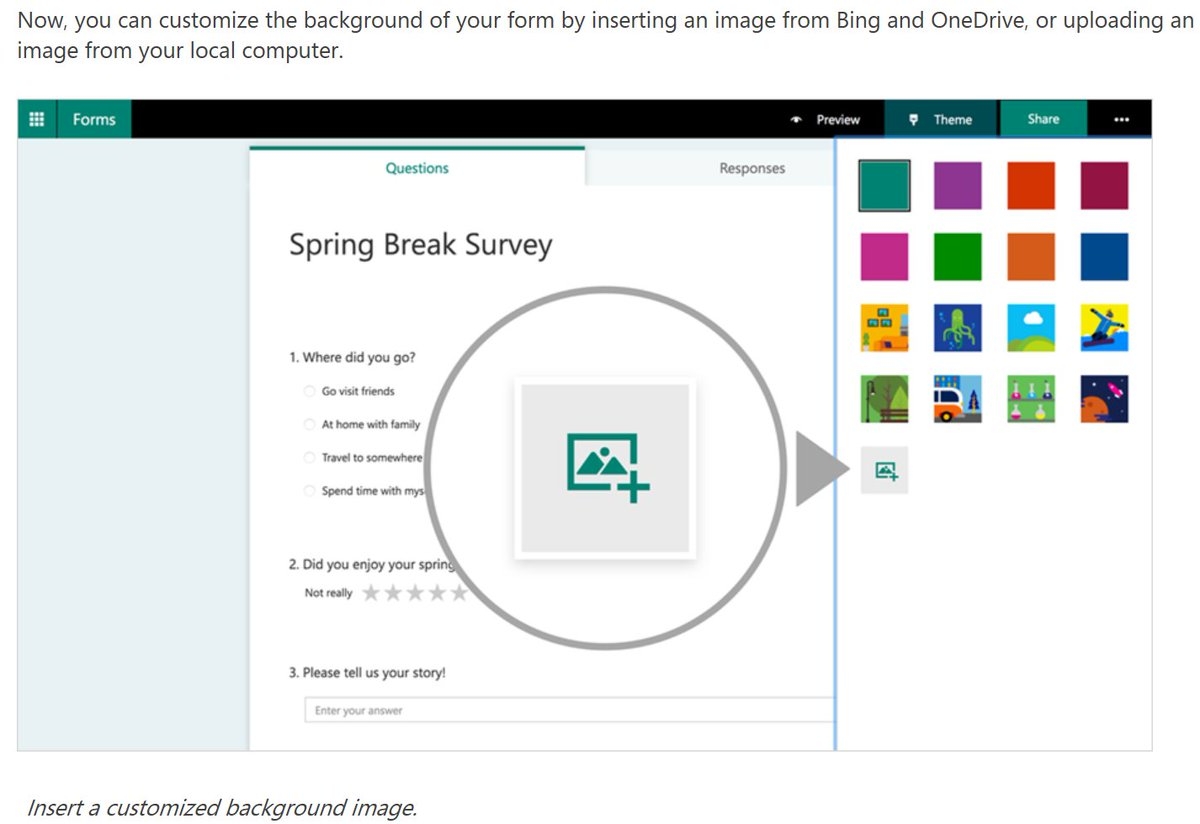
Task: Select the red-orange theme color
Action: tap(1031, 186)
